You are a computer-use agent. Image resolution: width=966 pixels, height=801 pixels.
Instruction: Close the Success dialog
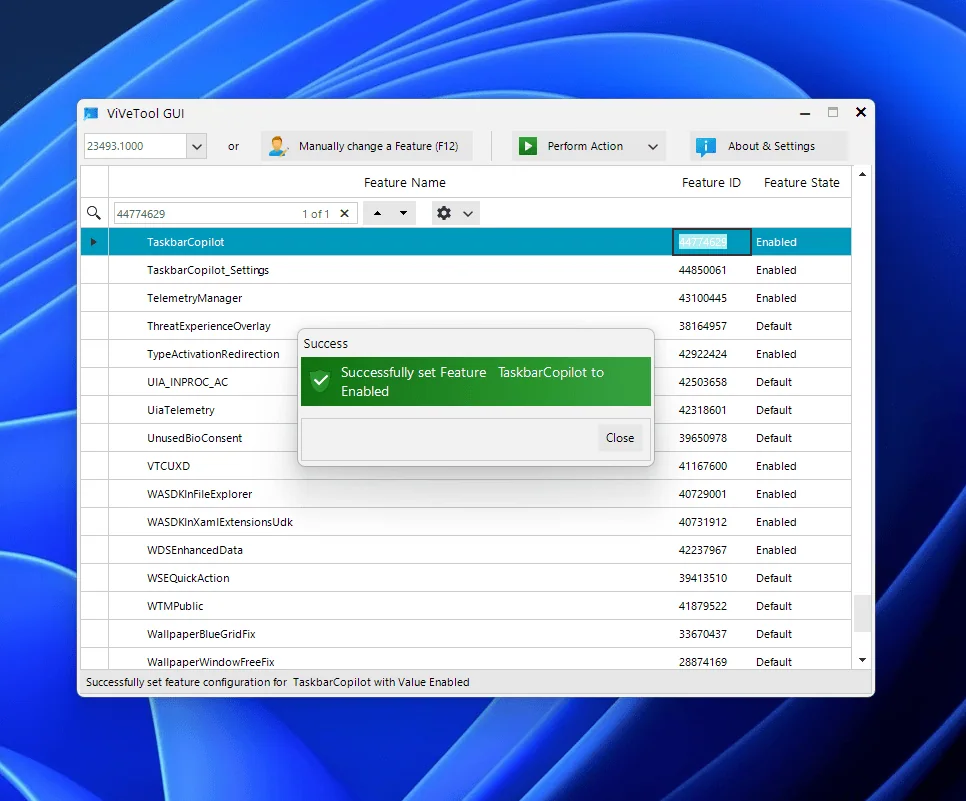pyautogui.click(x=620, y=438)
